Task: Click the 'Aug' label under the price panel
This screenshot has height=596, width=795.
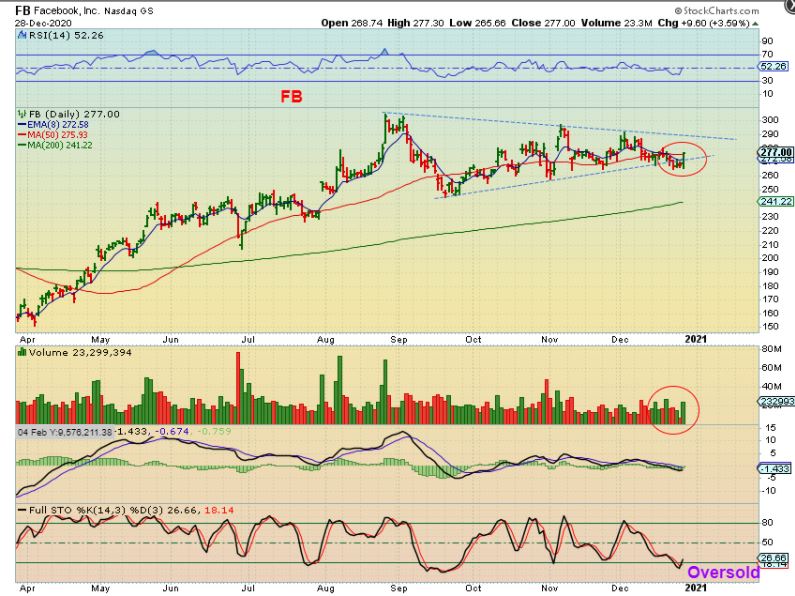Action: tap(326, 340)
